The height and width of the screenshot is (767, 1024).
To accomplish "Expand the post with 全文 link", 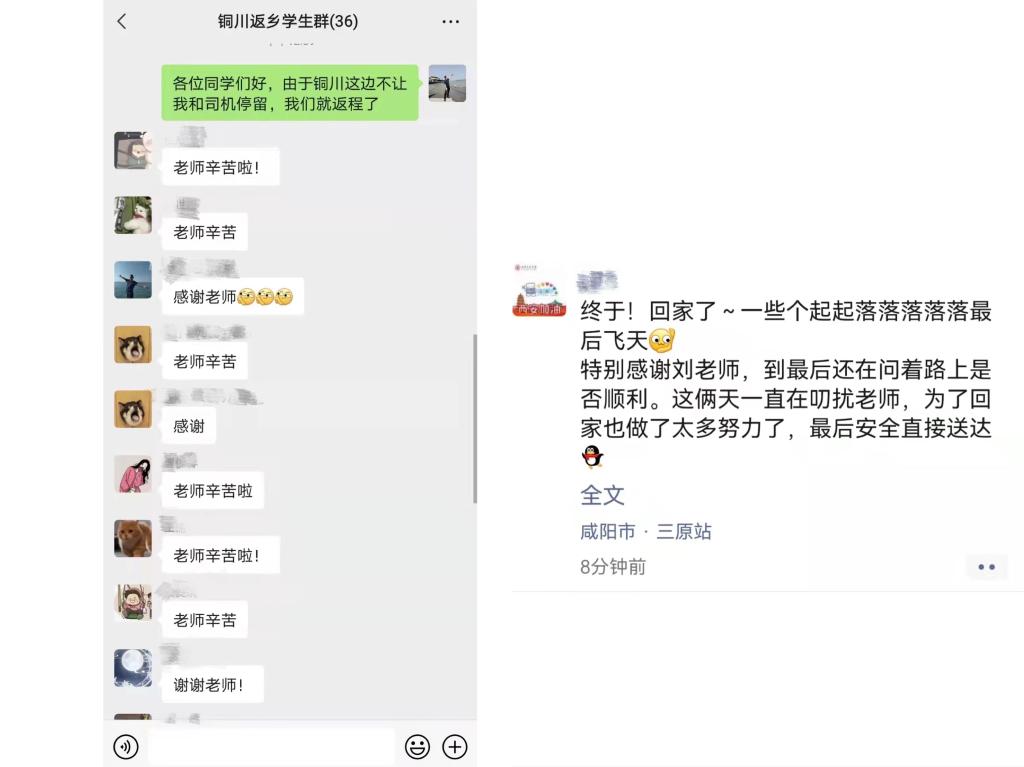I will click(602, 495).
